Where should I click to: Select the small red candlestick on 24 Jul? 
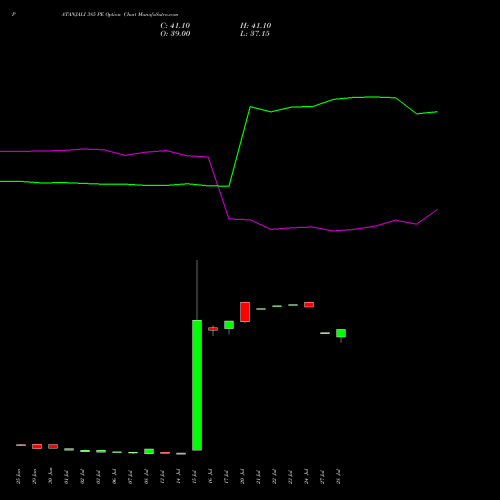click(x=309, y=305)
